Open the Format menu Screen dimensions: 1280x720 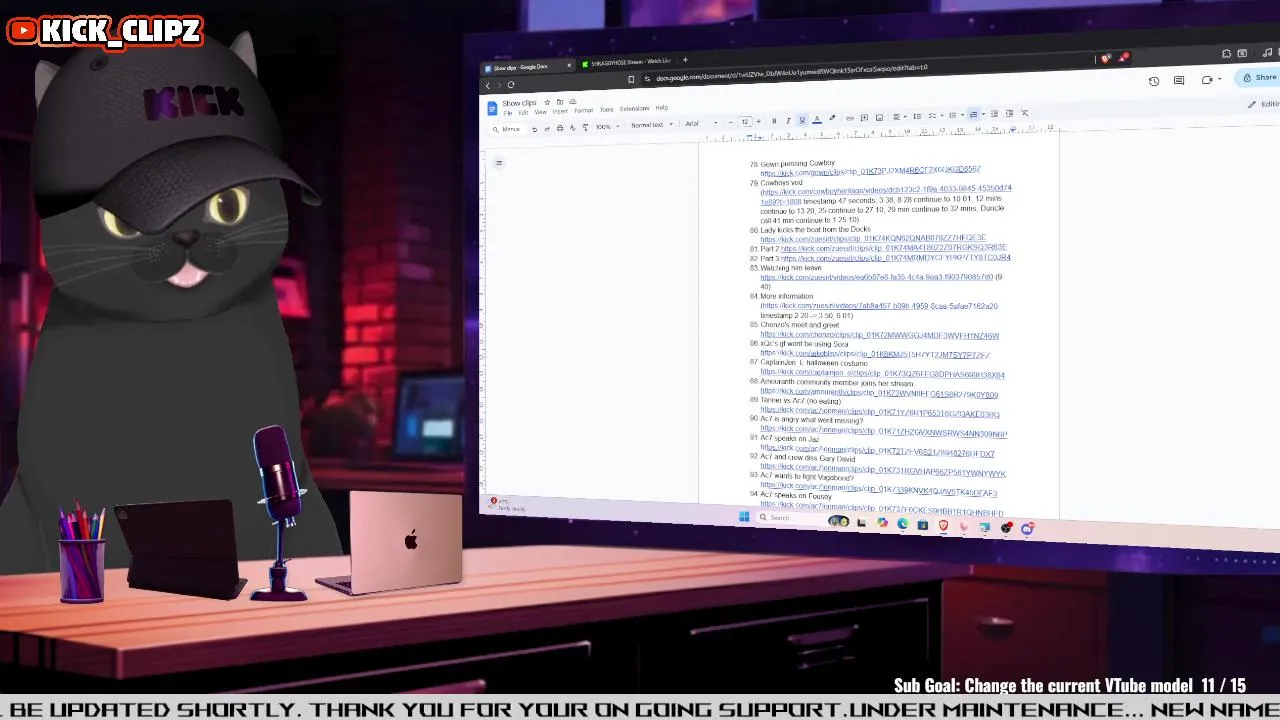tap(584, 110)
